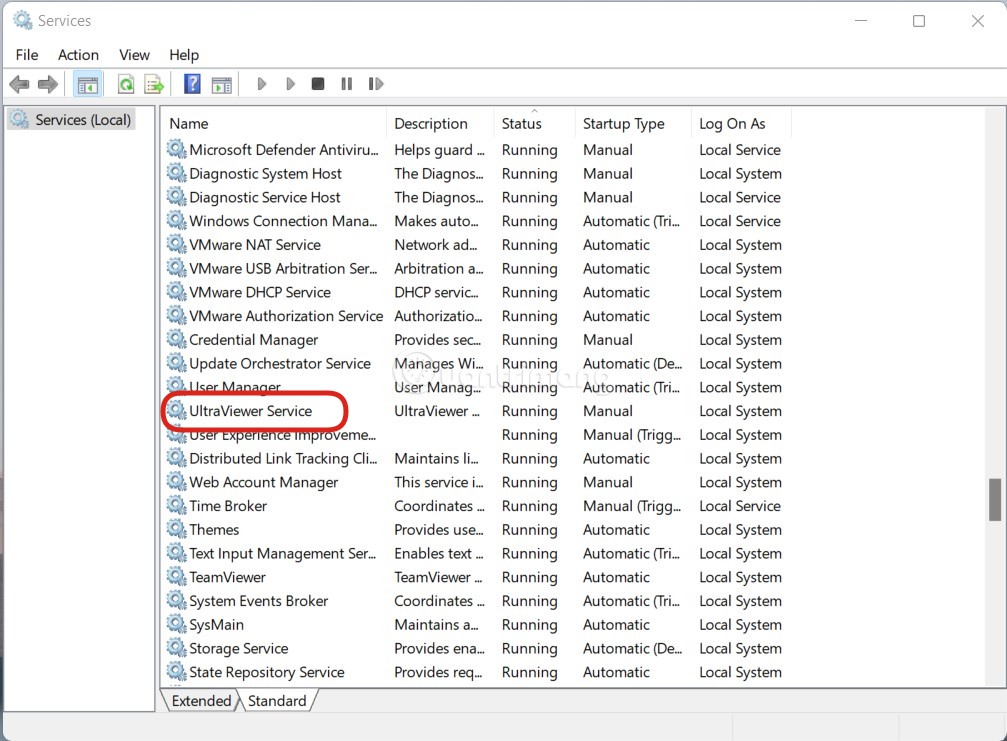Image resolution: width=1007 pixels, height=741 pixels.
Task: Select VMware Authorization Service entry
Action: point(475,316)
